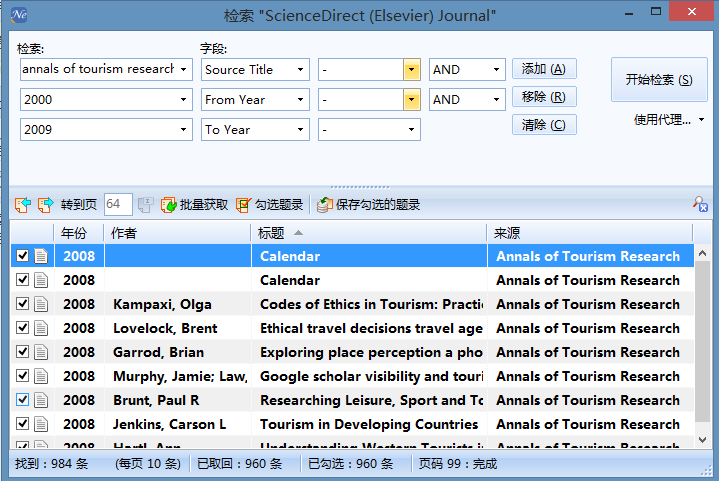Uncheck the selected Calendar row checkbox

[22, 255]
